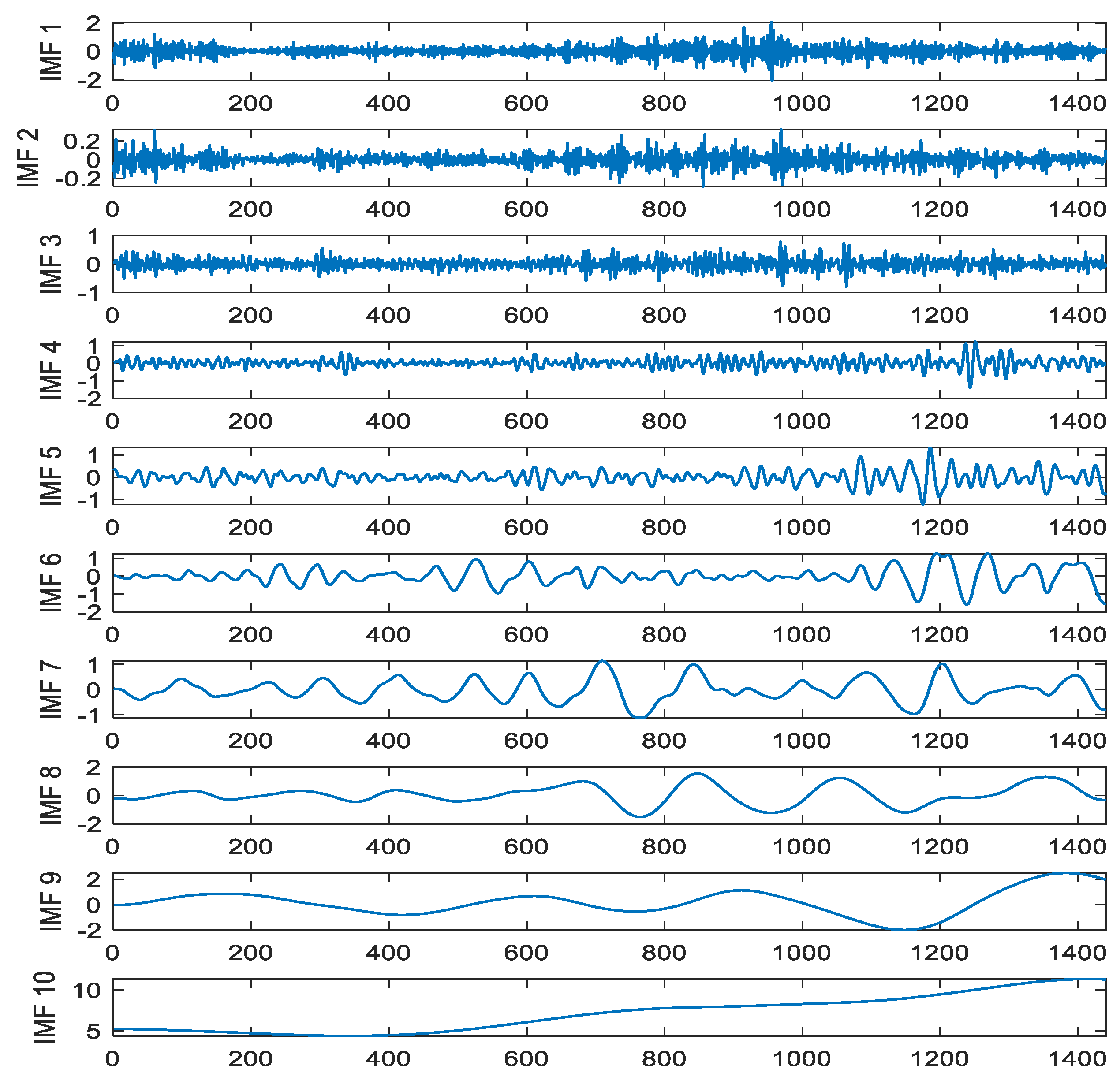This screenshot has width=1120, height=1084.
Task: Click the 600 tick label under IMF 10
Action: pos(526,1059)
